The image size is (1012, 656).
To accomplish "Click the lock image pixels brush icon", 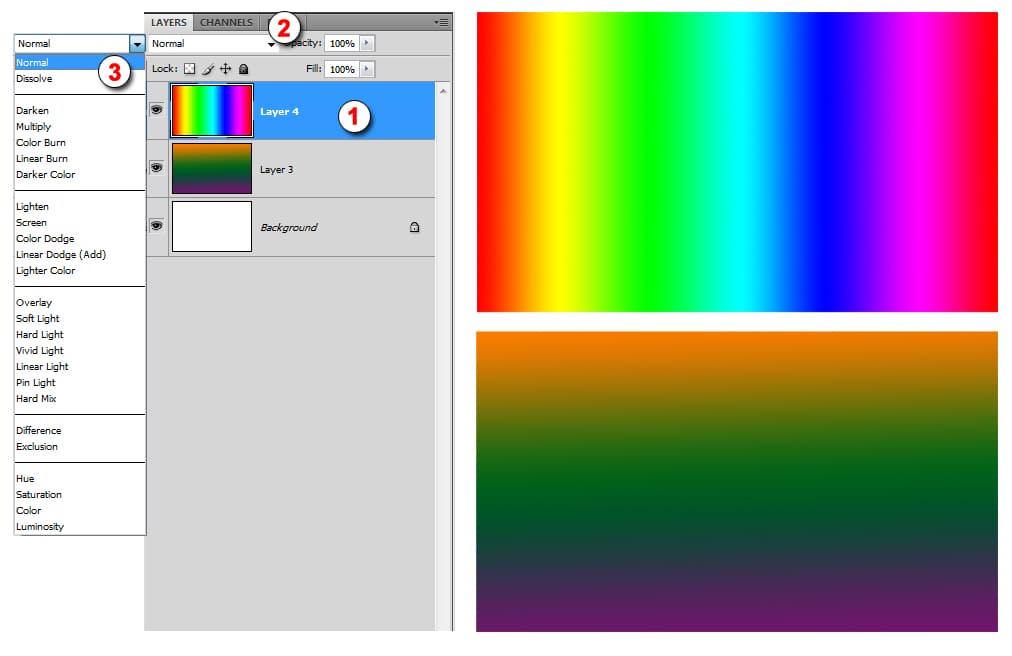I will (208, 69).
